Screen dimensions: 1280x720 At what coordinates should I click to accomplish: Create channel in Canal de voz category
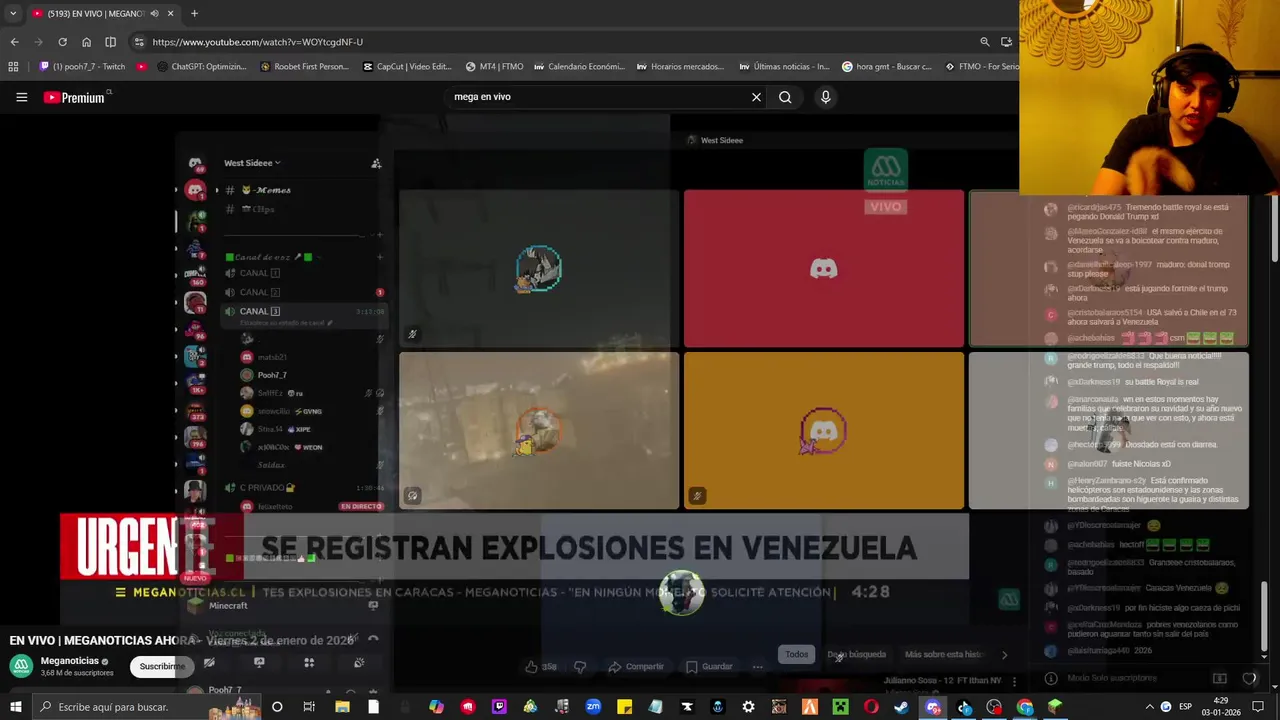point(379,257)
